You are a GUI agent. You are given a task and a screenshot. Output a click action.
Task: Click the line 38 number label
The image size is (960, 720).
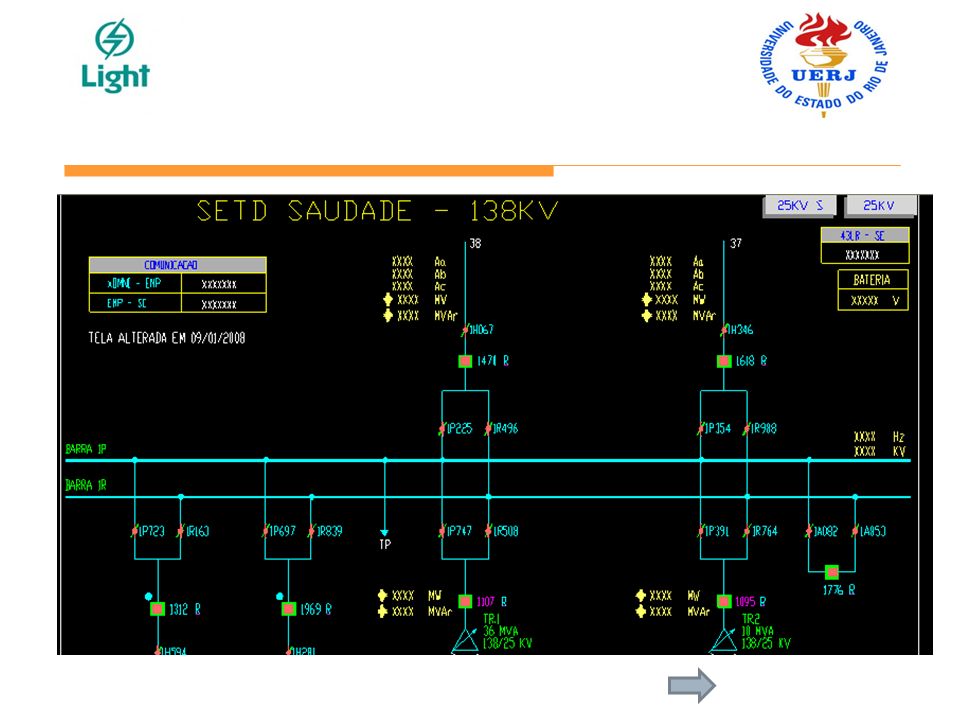point(475,244)
